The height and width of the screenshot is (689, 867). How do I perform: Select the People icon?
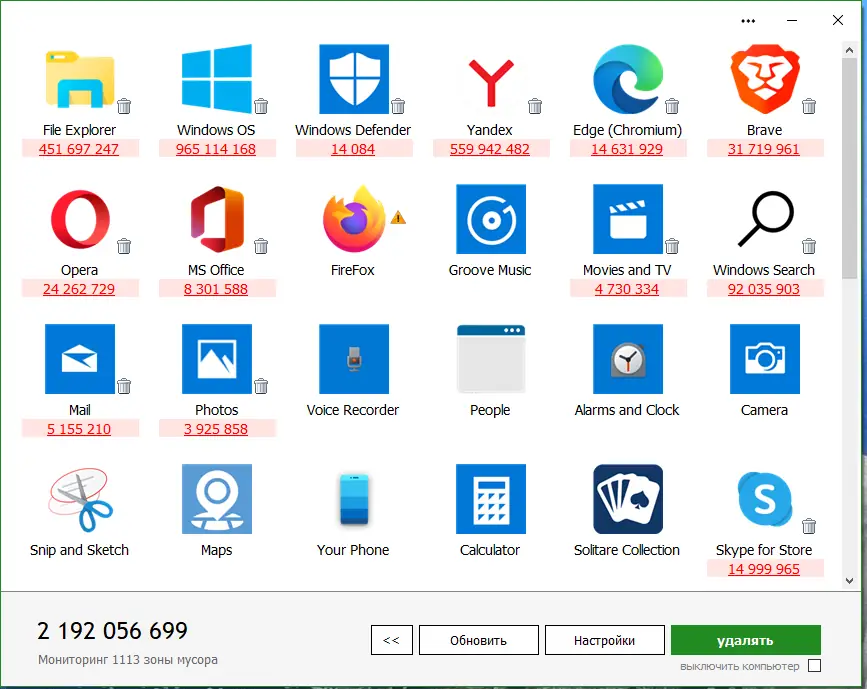pyautogui.click(x=491, y=359)
